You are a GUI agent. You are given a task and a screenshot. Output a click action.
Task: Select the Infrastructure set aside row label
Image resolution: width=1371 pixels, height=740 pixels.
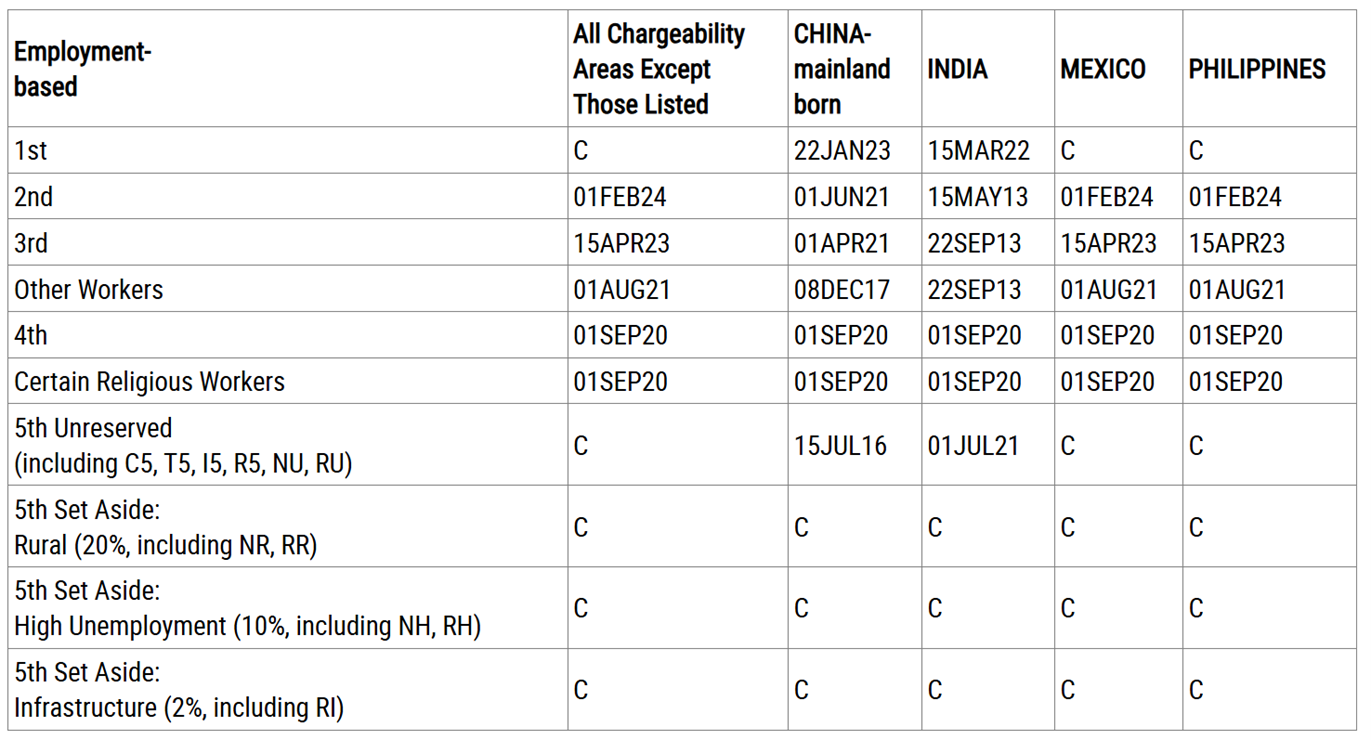point(179,691)
